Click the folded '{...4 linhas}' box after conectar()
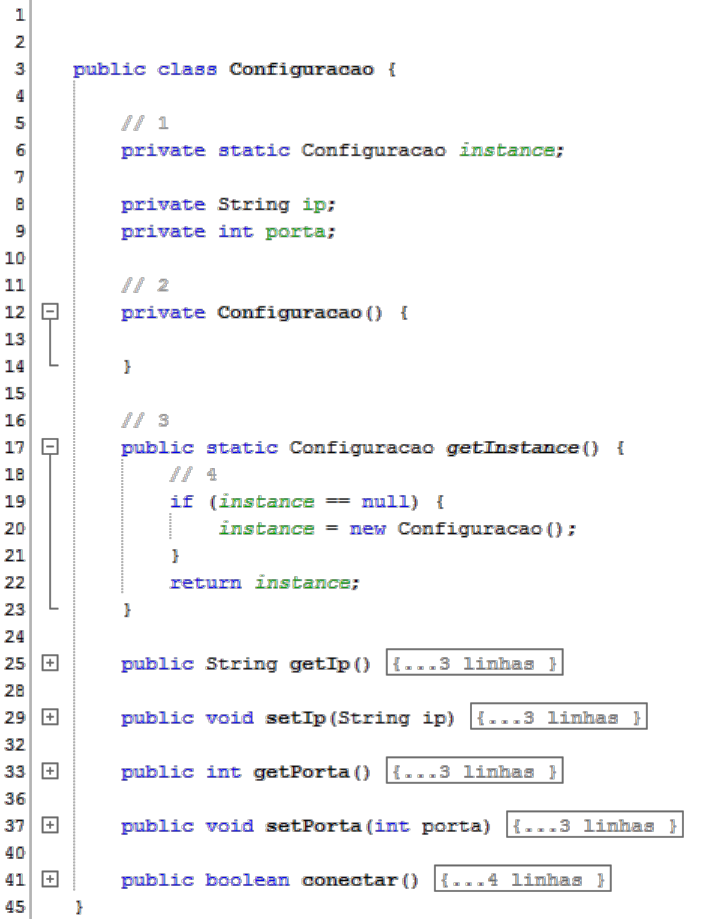The image size is (708, 919). 522,880
